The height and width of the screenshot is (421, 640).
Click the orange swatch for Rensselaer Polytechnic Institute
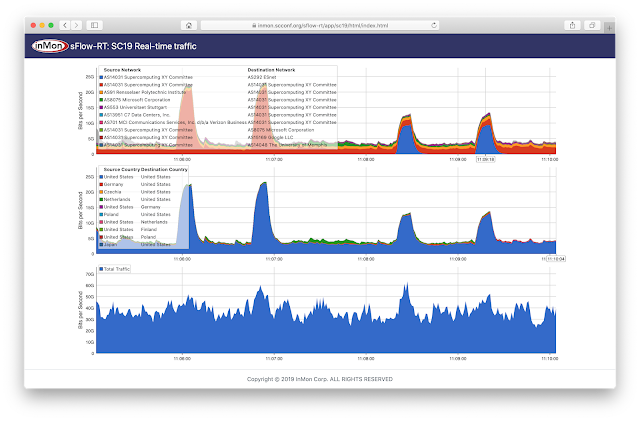tap(101, 92)
